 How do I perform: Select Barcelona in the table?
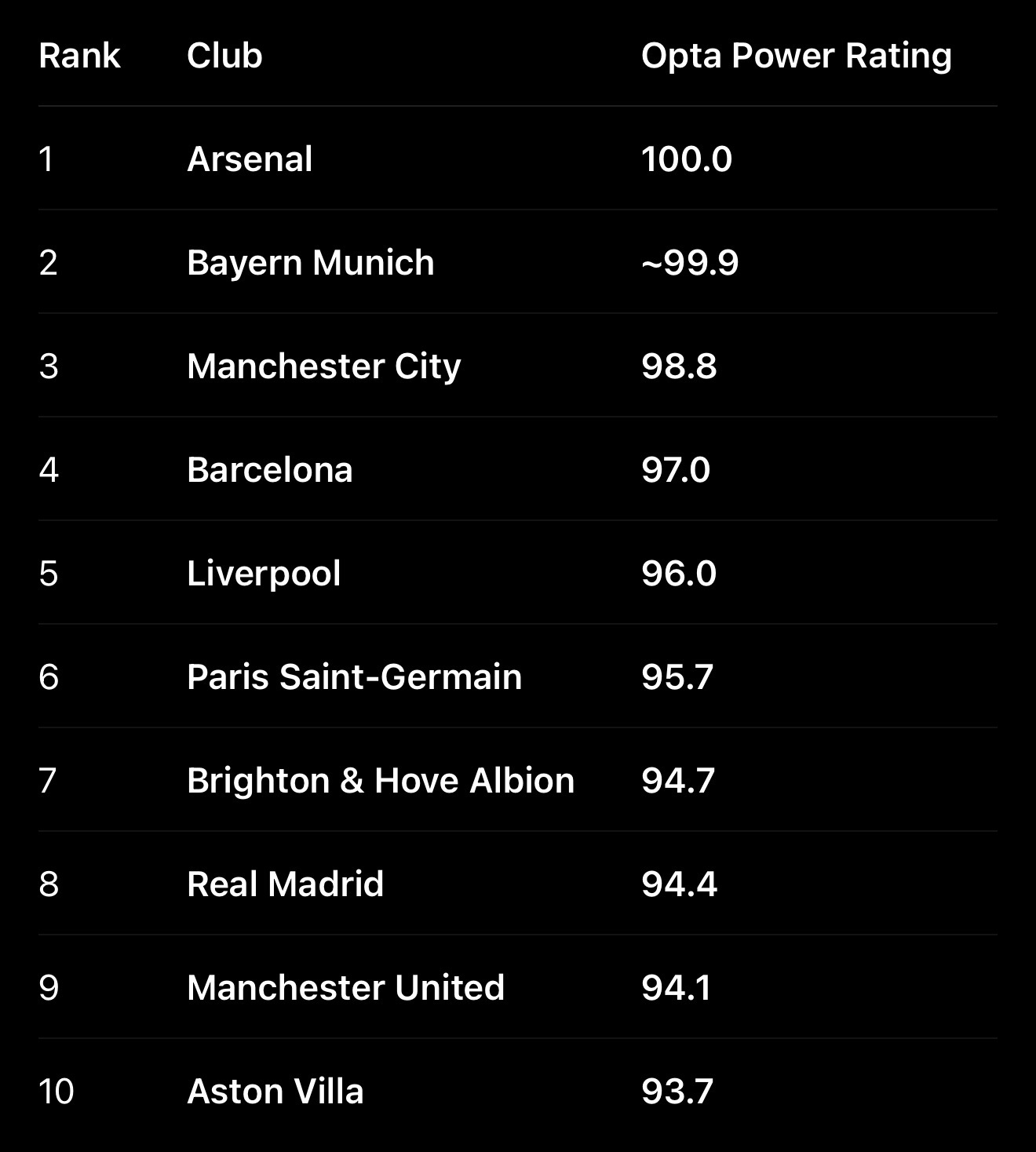pyautogui.click(x=269, y=470)
